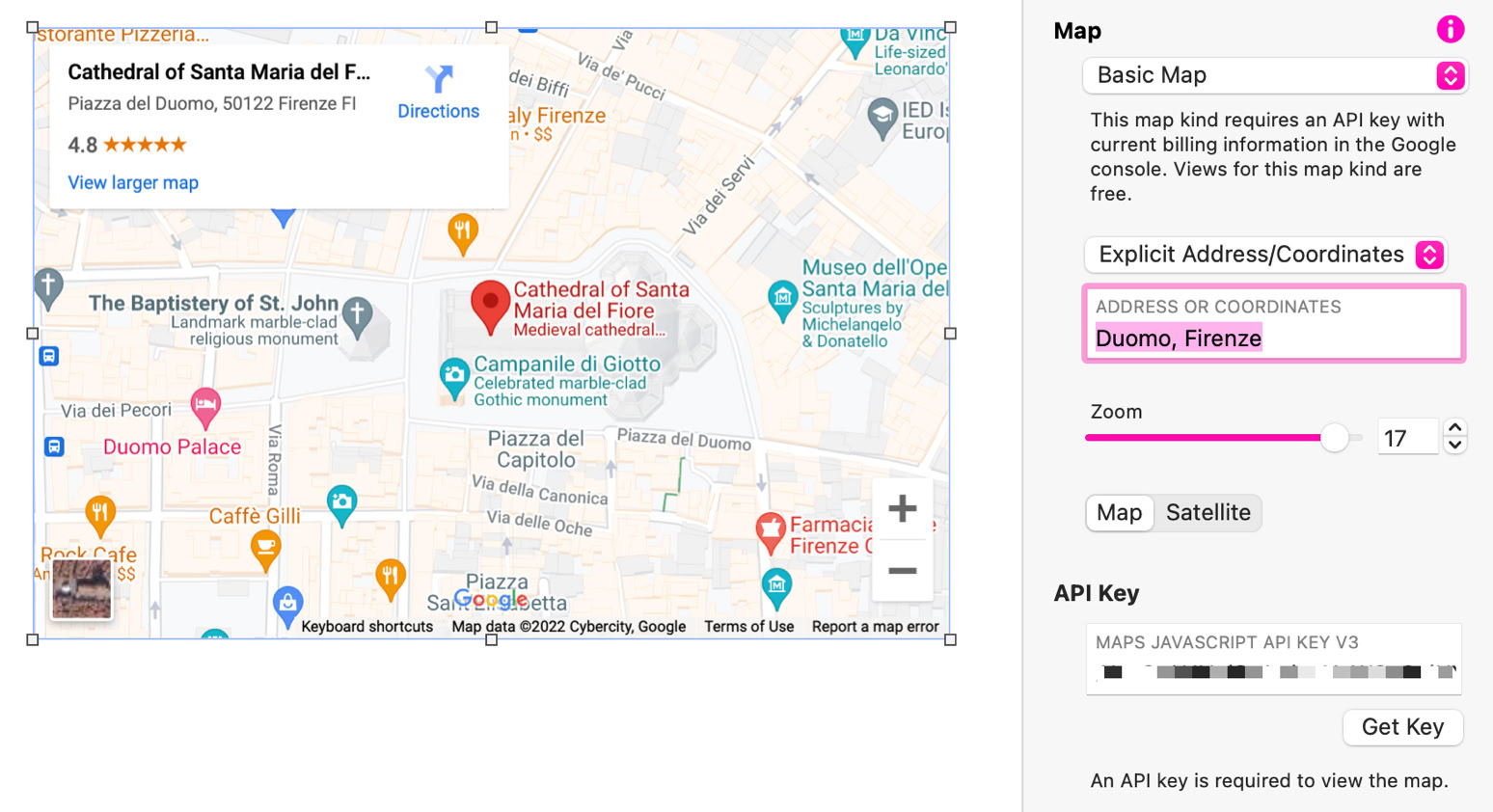Click the Campanile di Giotto camera marker
Viewport: 1493px width, 812px height.
click(454, 377)
